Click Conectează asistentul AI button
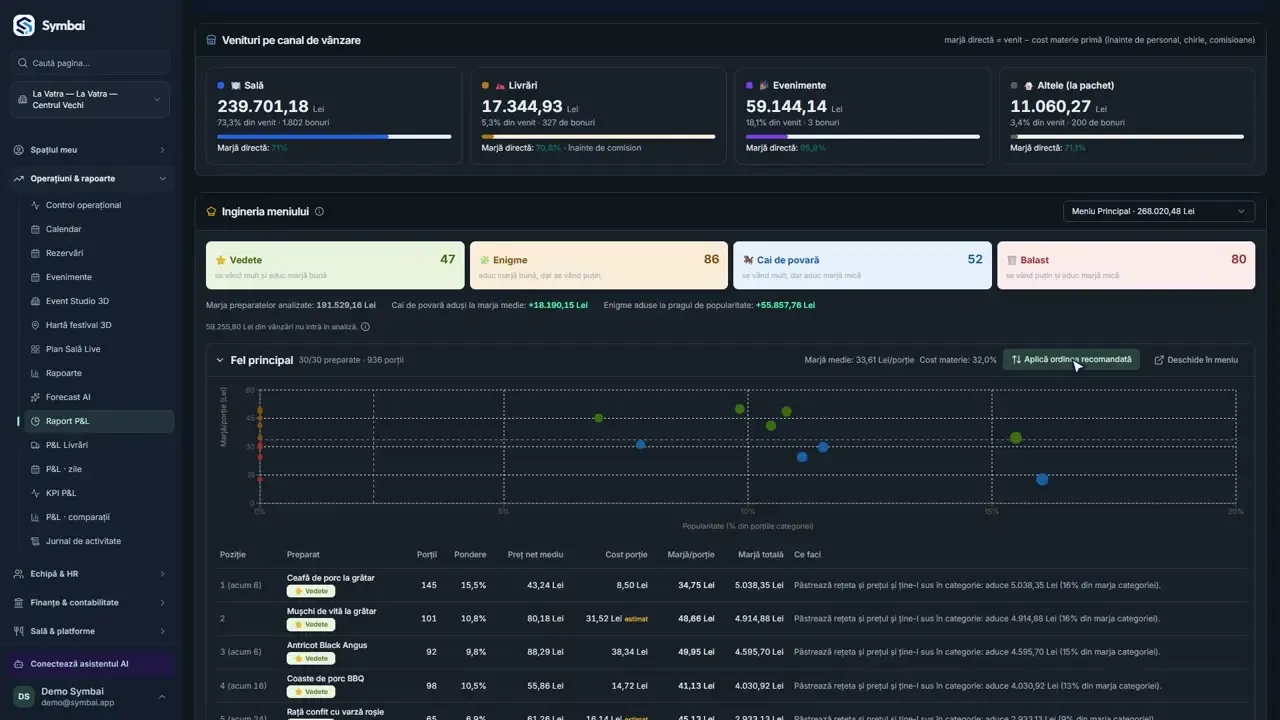Viewport: 1280px width, 720px height. [x=90, y=664]
